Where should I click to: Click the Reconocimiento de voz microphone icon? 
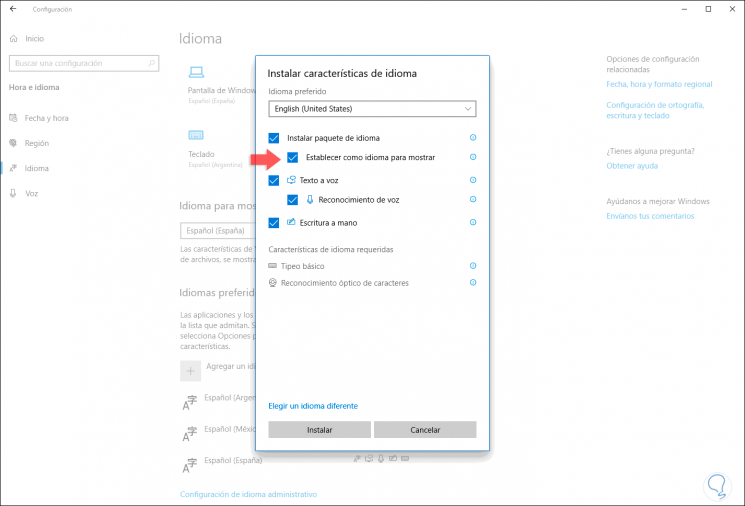tap(310, 200)
